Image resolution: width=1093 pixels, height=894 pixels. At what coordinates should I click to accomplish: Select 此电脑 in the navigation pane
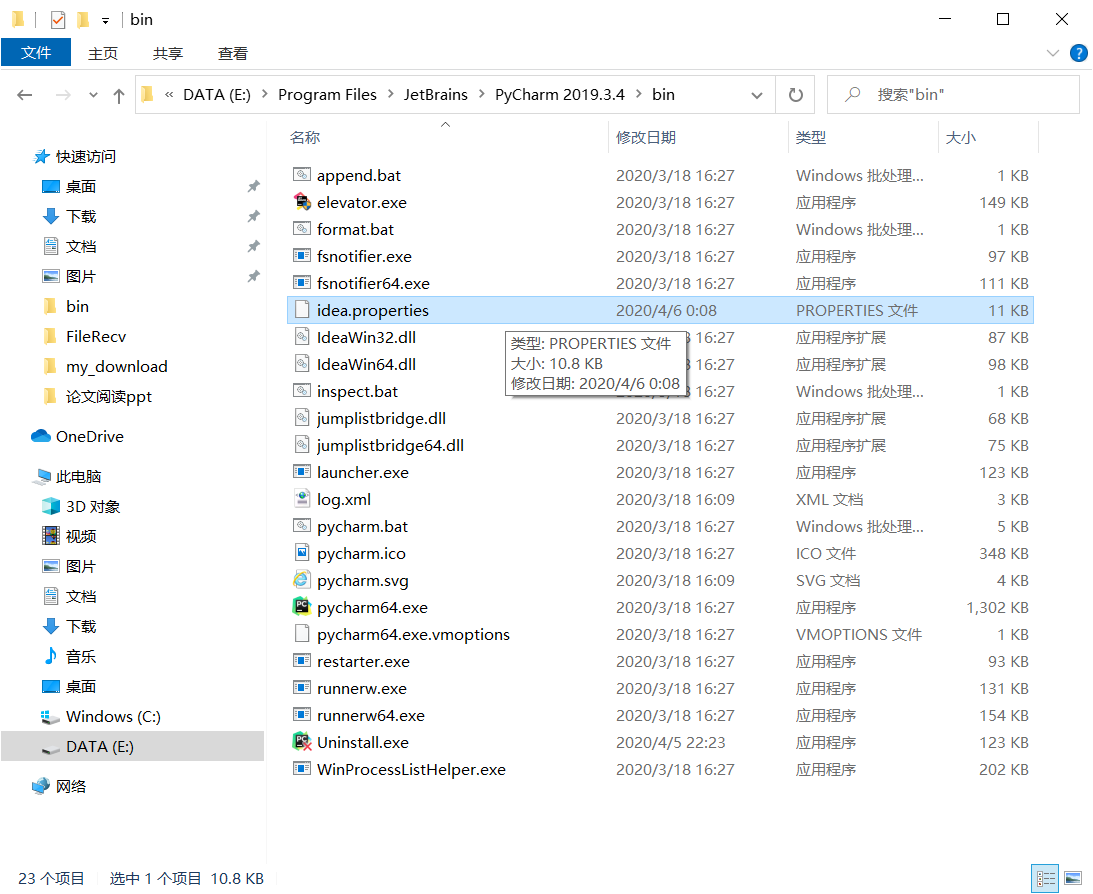click(66, 476)
